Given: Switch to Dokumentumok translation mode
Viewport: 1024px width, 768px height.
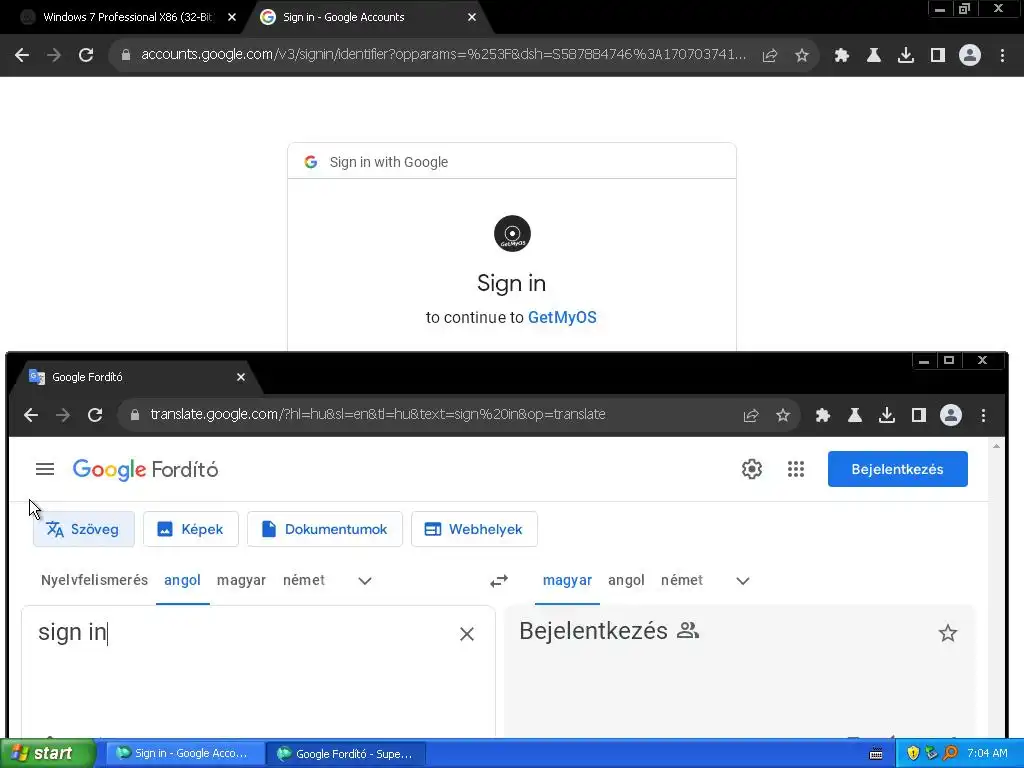Looking at the screenshot, I should point(325,529).
